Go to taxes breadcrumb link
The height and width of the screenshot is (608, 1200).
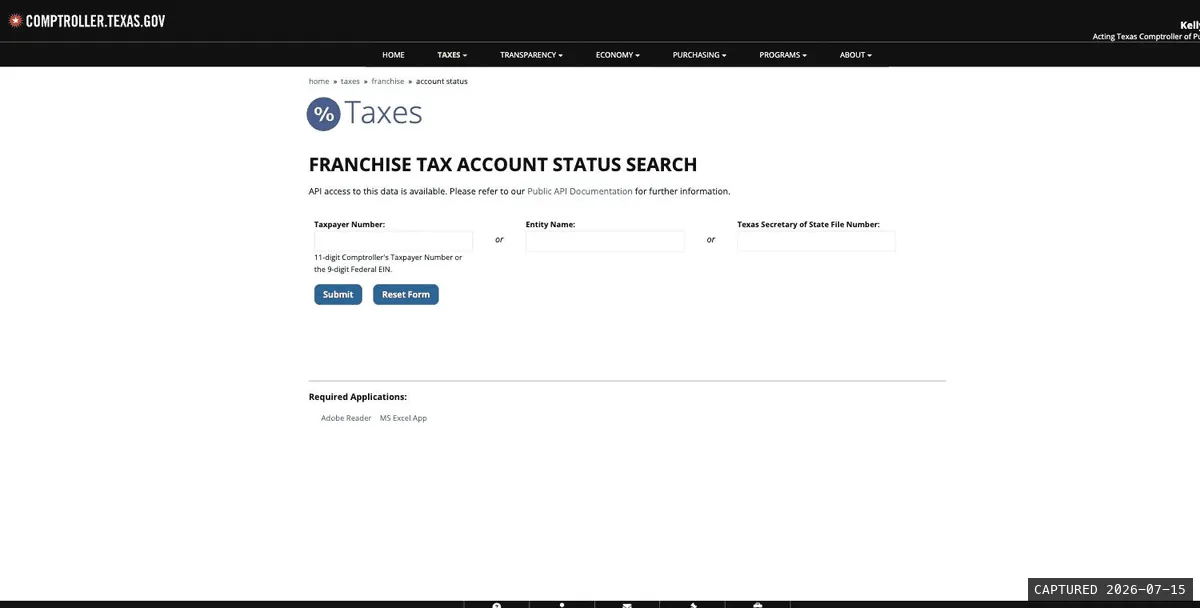coord(350,81)
